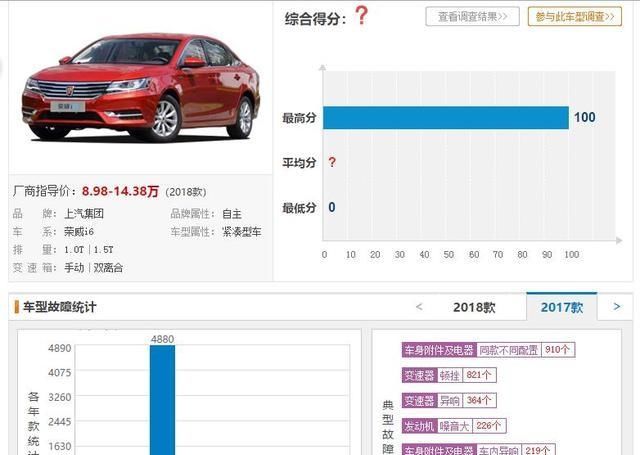This screenshot has height=455, width=640.
Task: Click the 4890 y-axis label in fault chart
Action: pos(60,348)
